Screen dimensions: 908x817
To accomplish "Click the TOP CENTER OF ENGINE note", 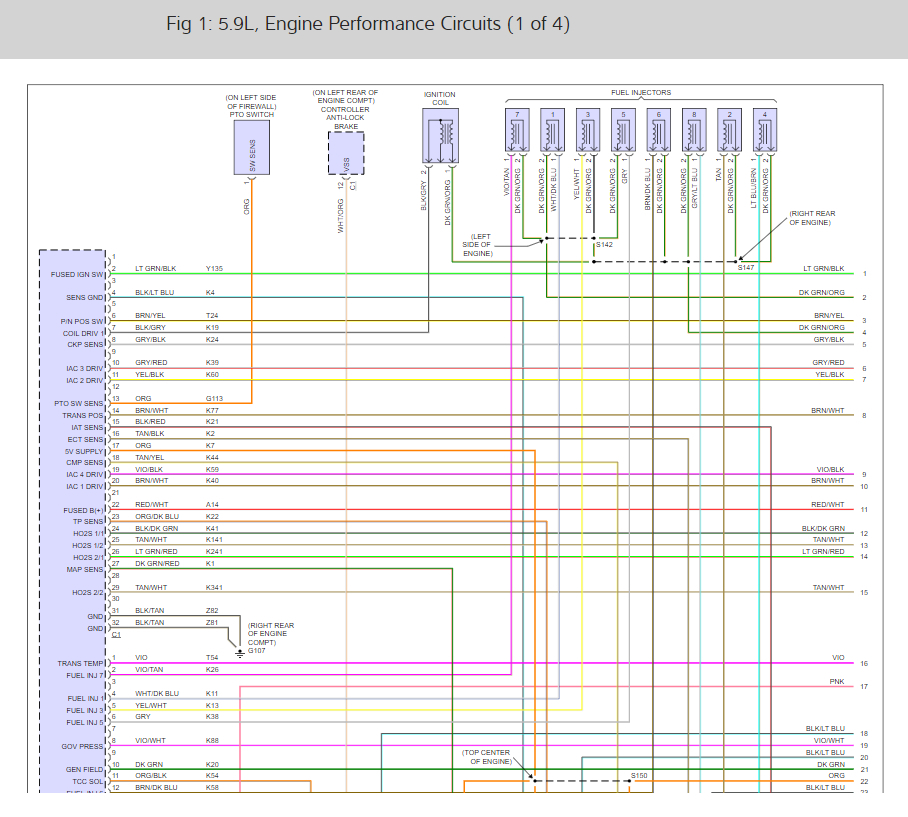I will coord(486,756).
